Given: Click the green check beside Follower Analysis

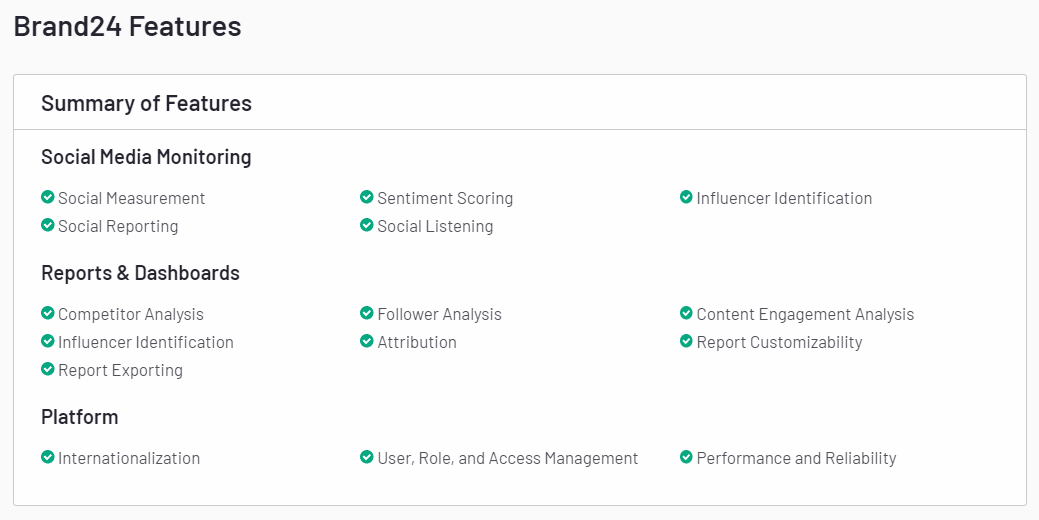Looking at the screenshot, I should pos(367,313).
